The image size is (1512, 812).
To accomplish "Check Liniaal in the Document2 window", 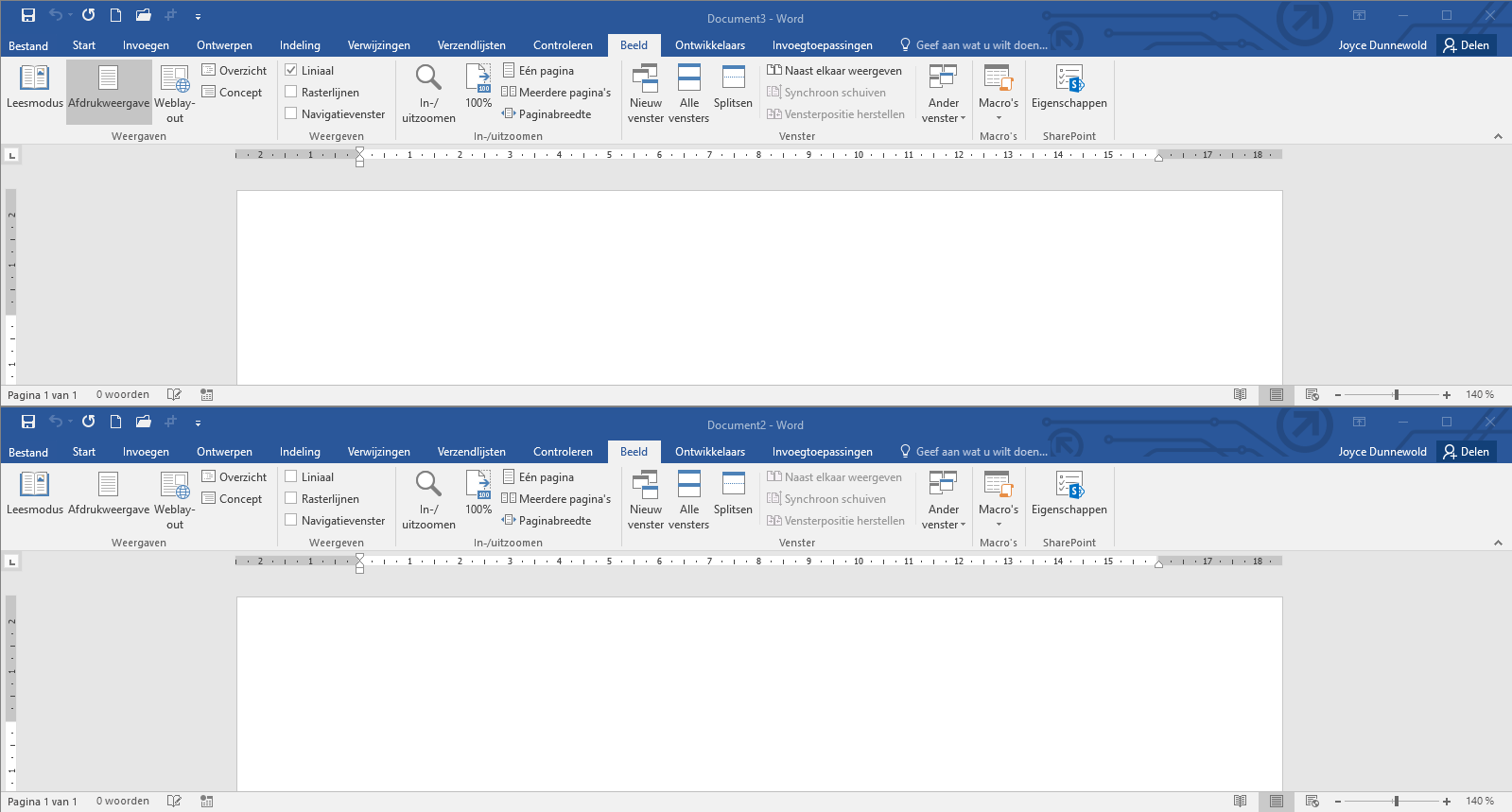I will 309,477.
